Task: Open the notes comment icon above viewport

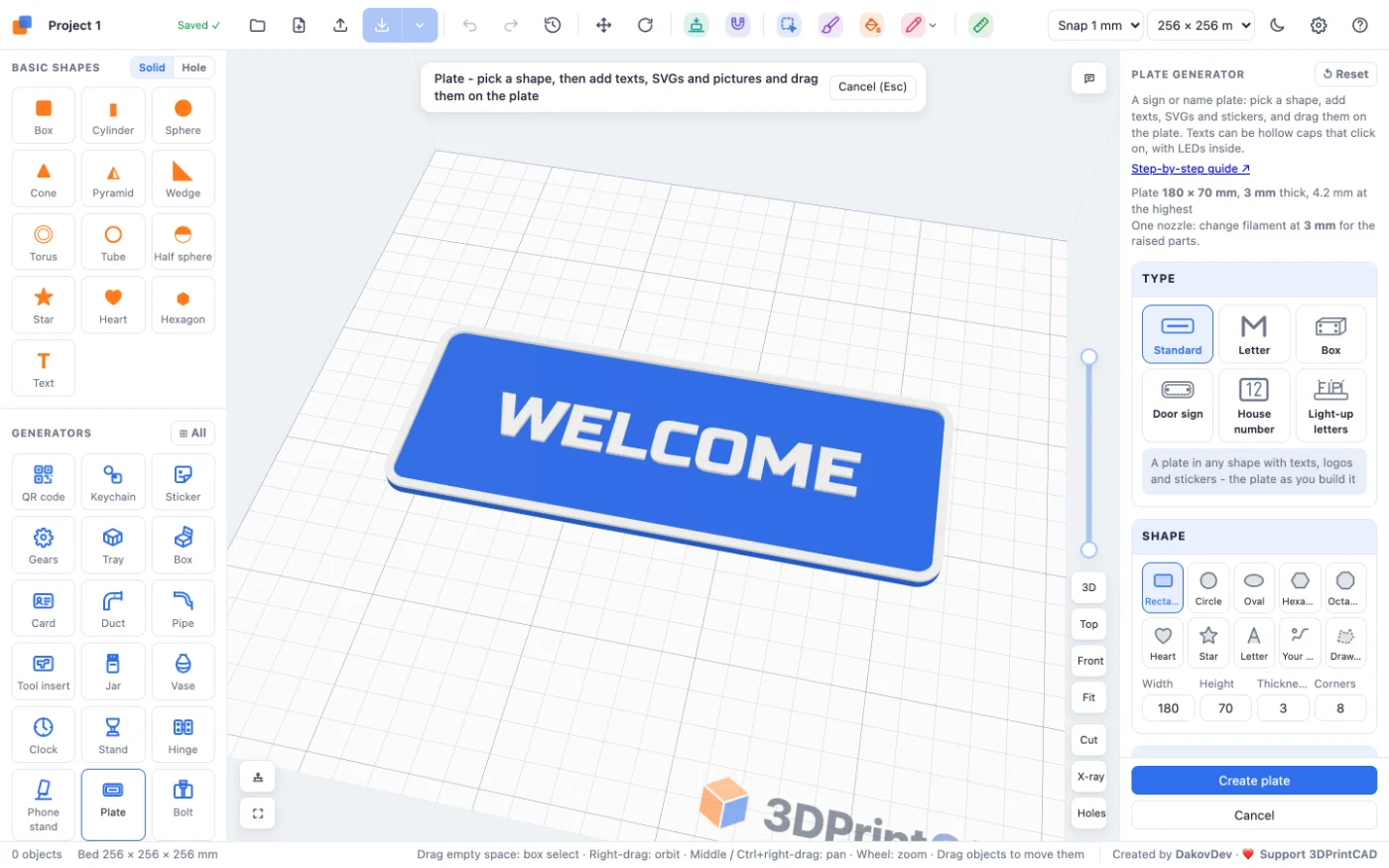Action: [1088, 78]
